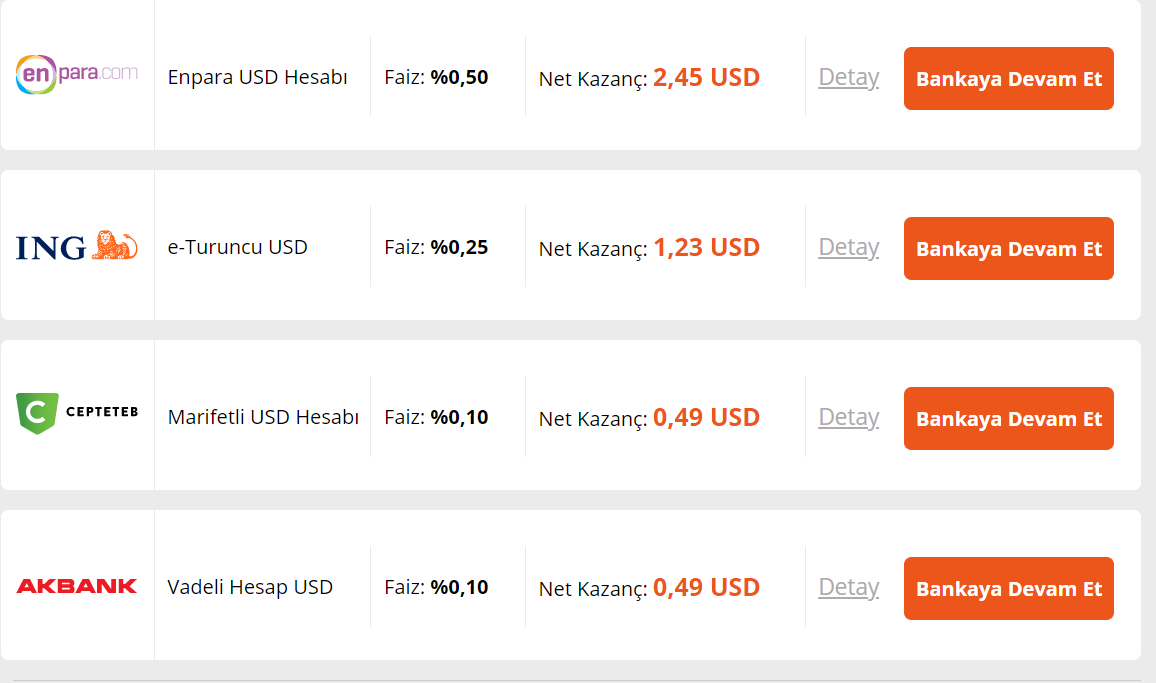Open Detay link for e-Turuncu USD
Viewport: 1156px width, 683px height.
[848, 247]
